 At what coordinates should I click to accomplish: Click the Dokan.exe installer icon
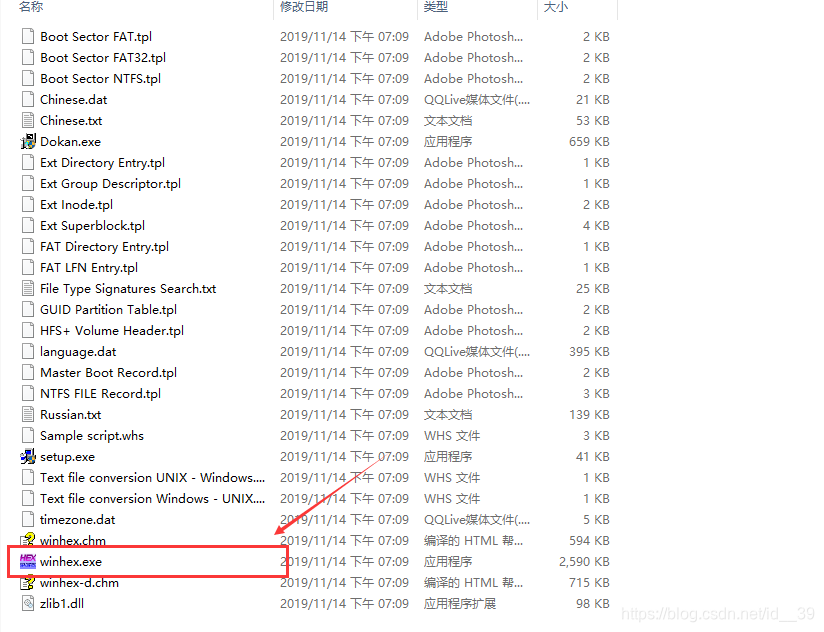pos(28,141)
